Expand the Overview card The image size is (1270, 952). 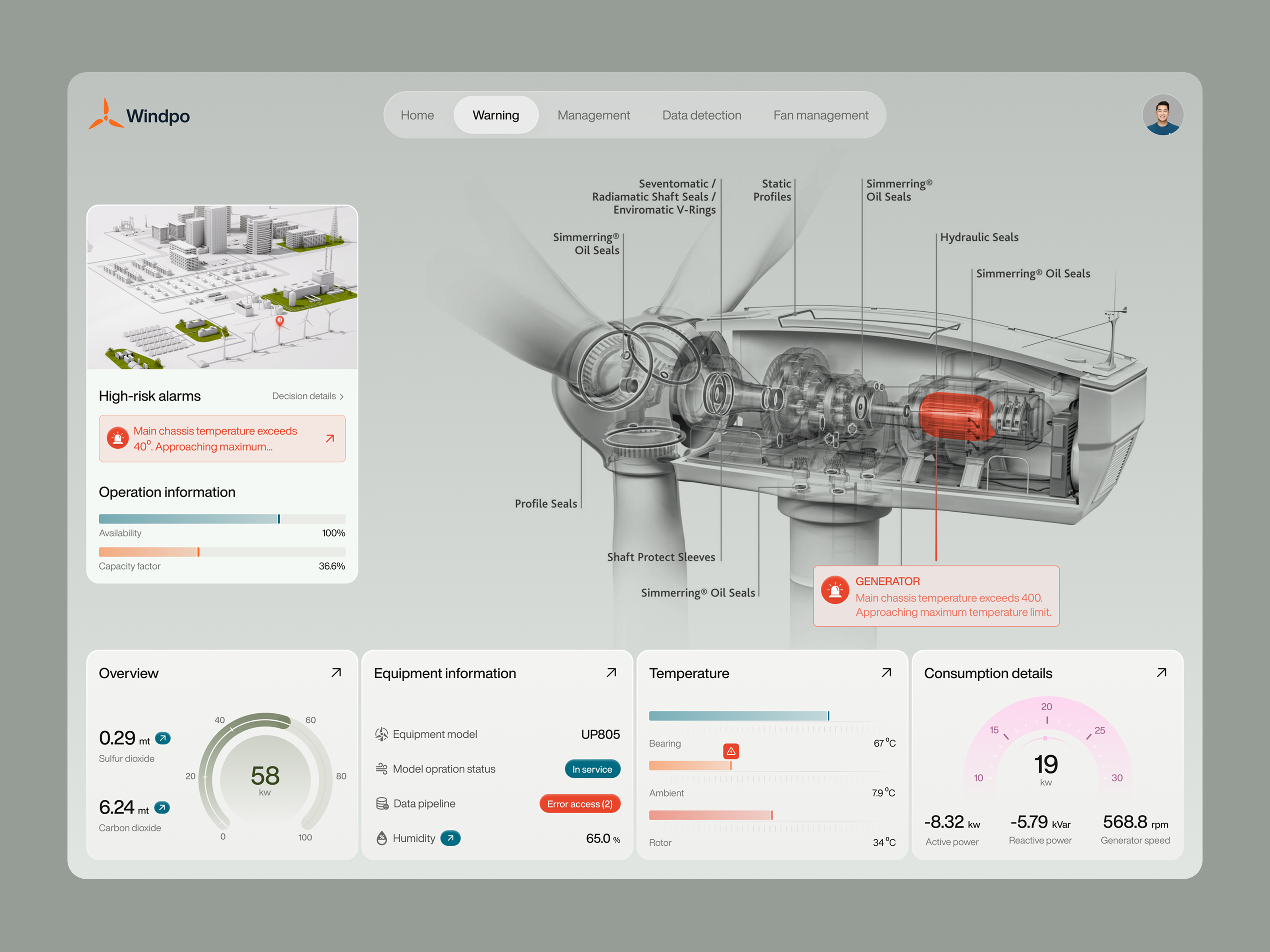point(337,672)
